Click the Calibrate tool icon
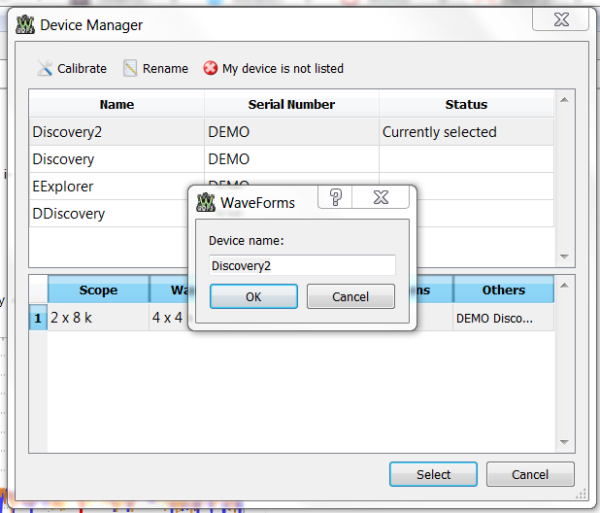Image resolution: width=600 pixels, height=513 pixels. [x=45, y=68]
